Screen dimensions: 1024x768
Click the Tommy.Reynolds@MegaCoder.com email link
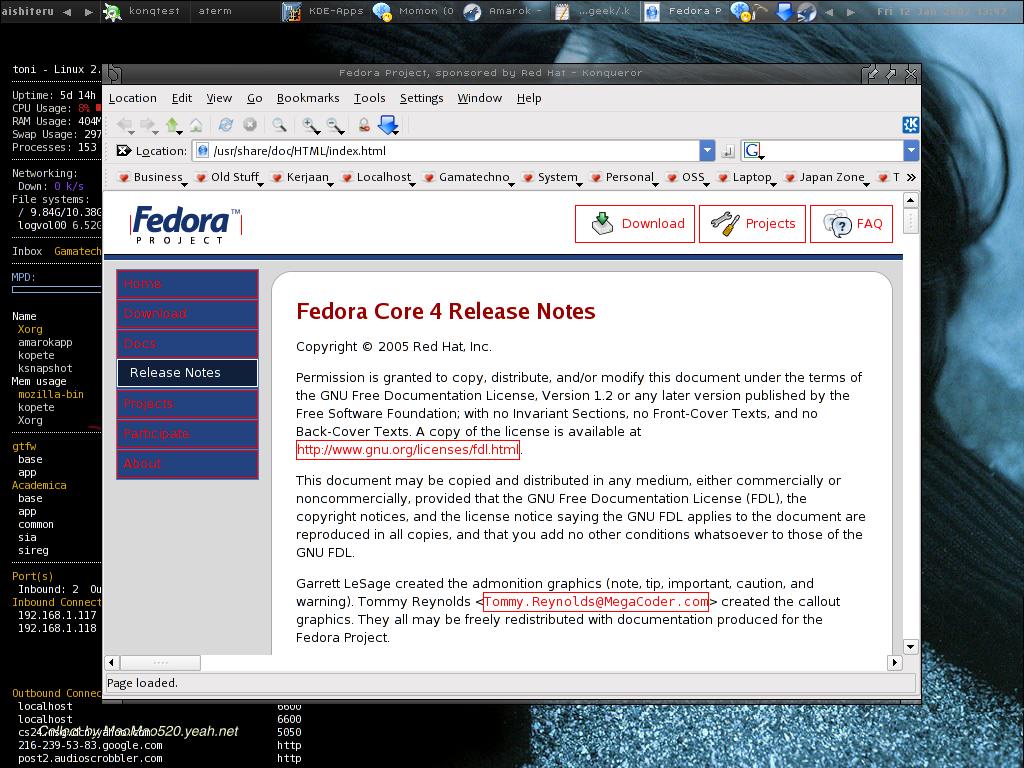pos(596,601)
